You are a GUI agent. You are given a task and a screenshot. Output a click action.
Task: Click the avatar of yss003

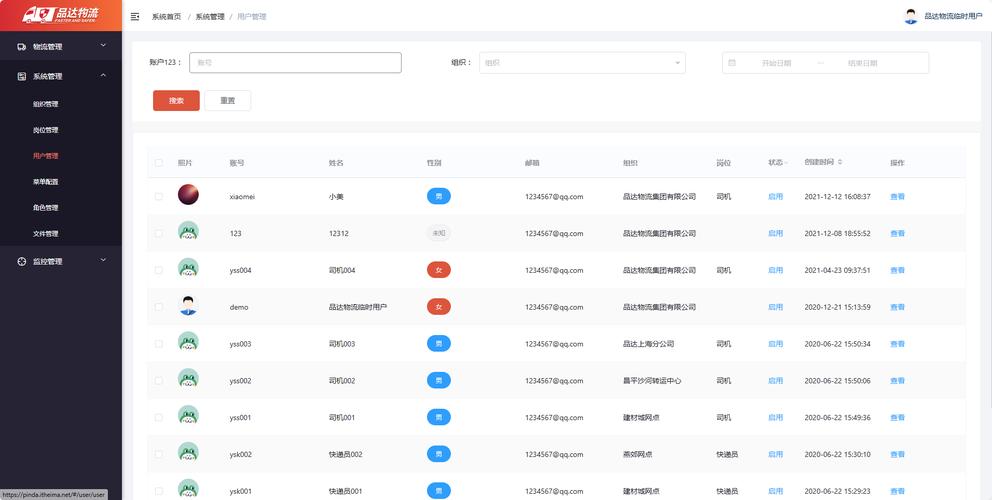click(188, 342)
